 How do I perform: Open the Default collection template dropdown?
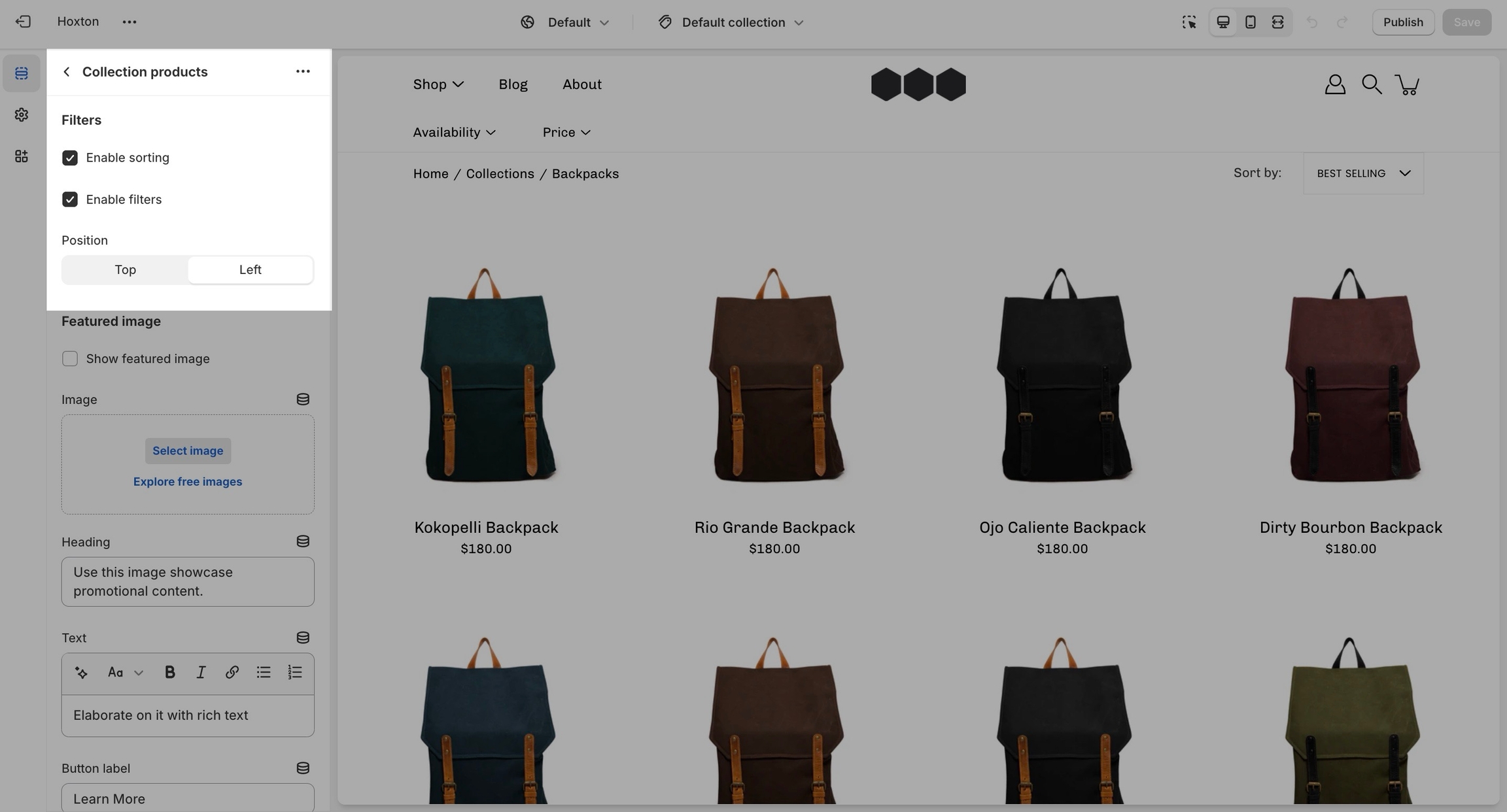731,22
